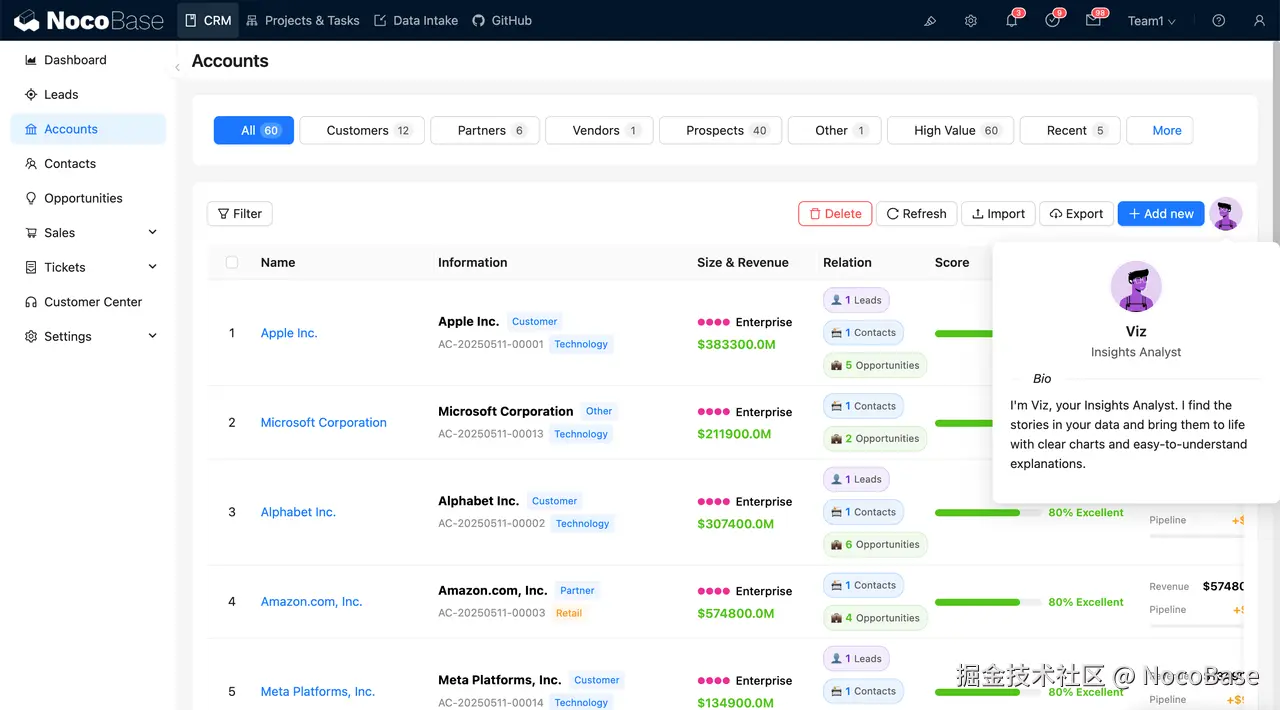Click the highlighter pen icon in header
Image resolution: width=1280 pixels, height=710 pixels.
click(x=930, y=20)
